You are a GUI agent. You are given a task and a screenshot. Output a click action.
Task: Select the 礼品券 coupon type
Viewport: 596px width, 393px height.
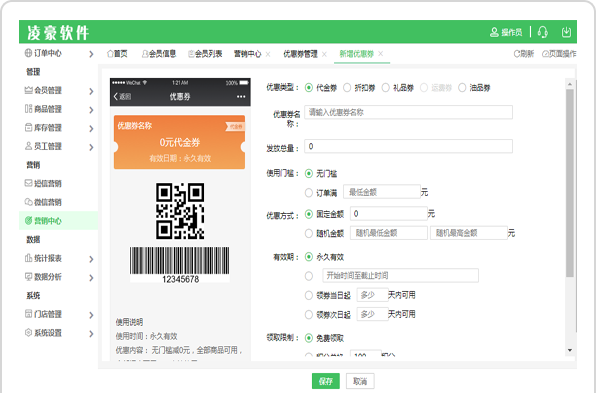pos(385,88)
